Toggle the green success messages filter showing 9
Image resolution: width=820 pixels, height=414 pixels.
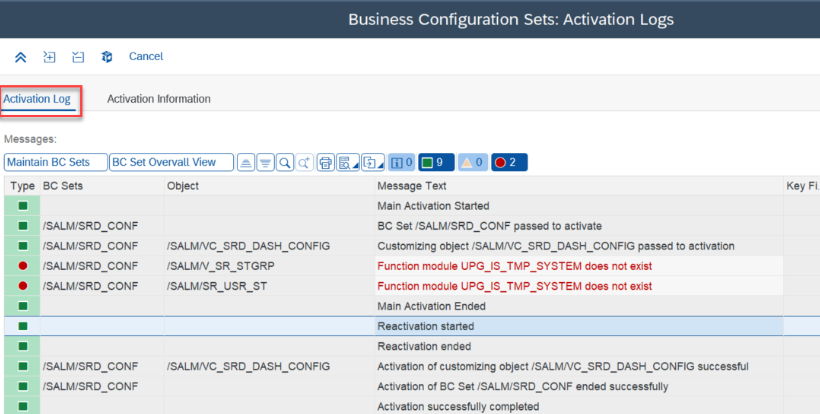pos(436,163)
